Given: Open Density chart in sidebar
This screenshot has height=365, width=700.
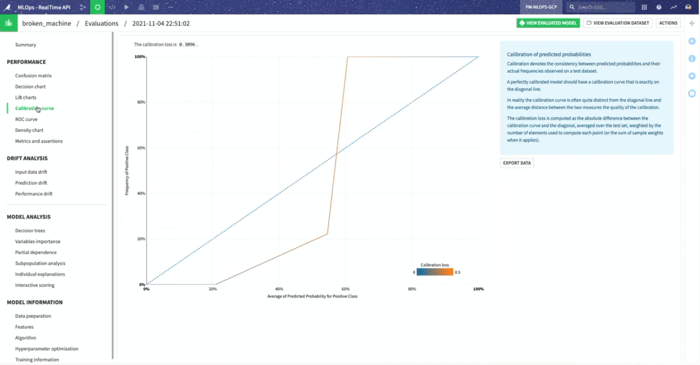Looking at the screenshot, I should tap(29, 130).
